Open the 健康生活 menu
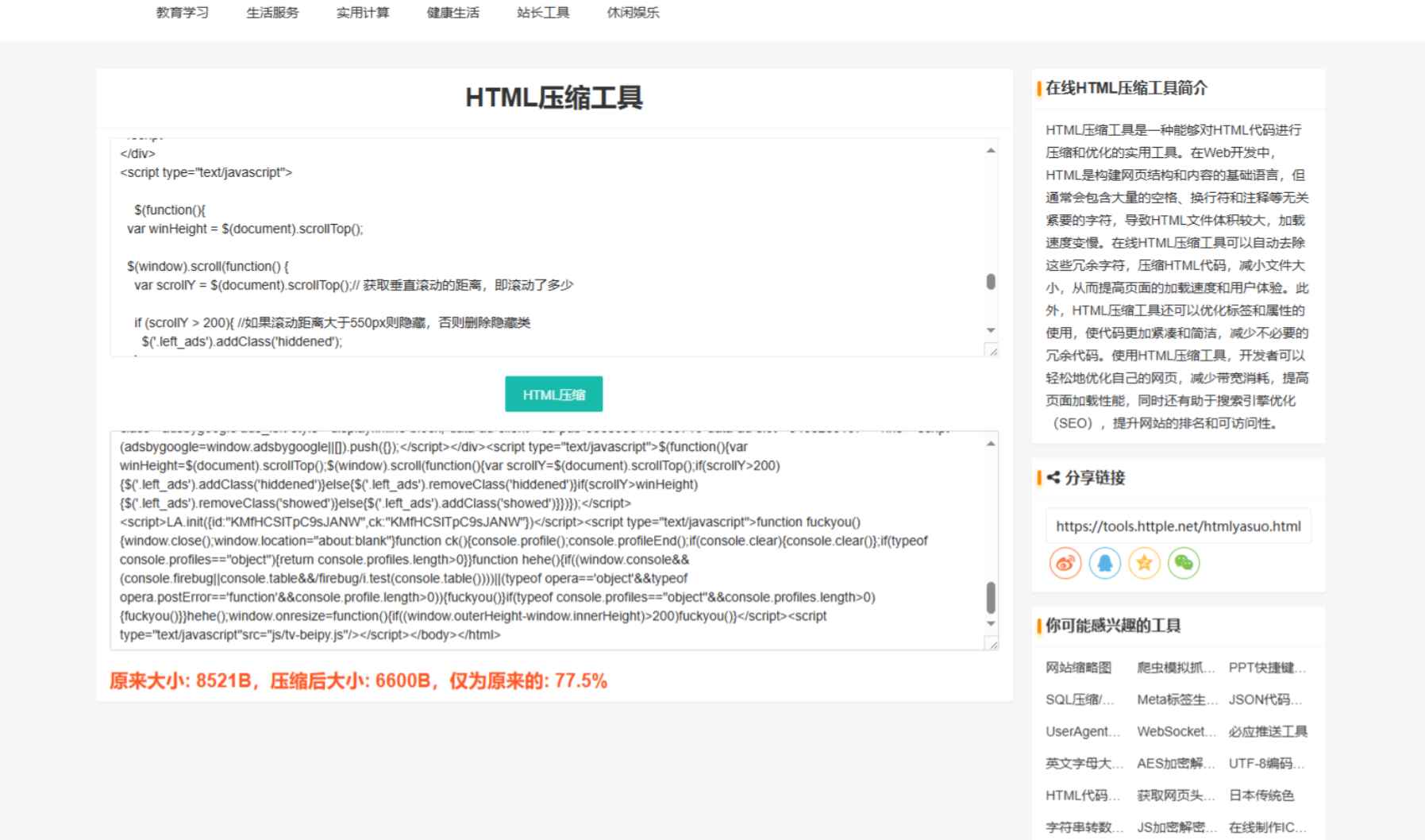This screenshot has width=1425, height=840. click(453, 13)
